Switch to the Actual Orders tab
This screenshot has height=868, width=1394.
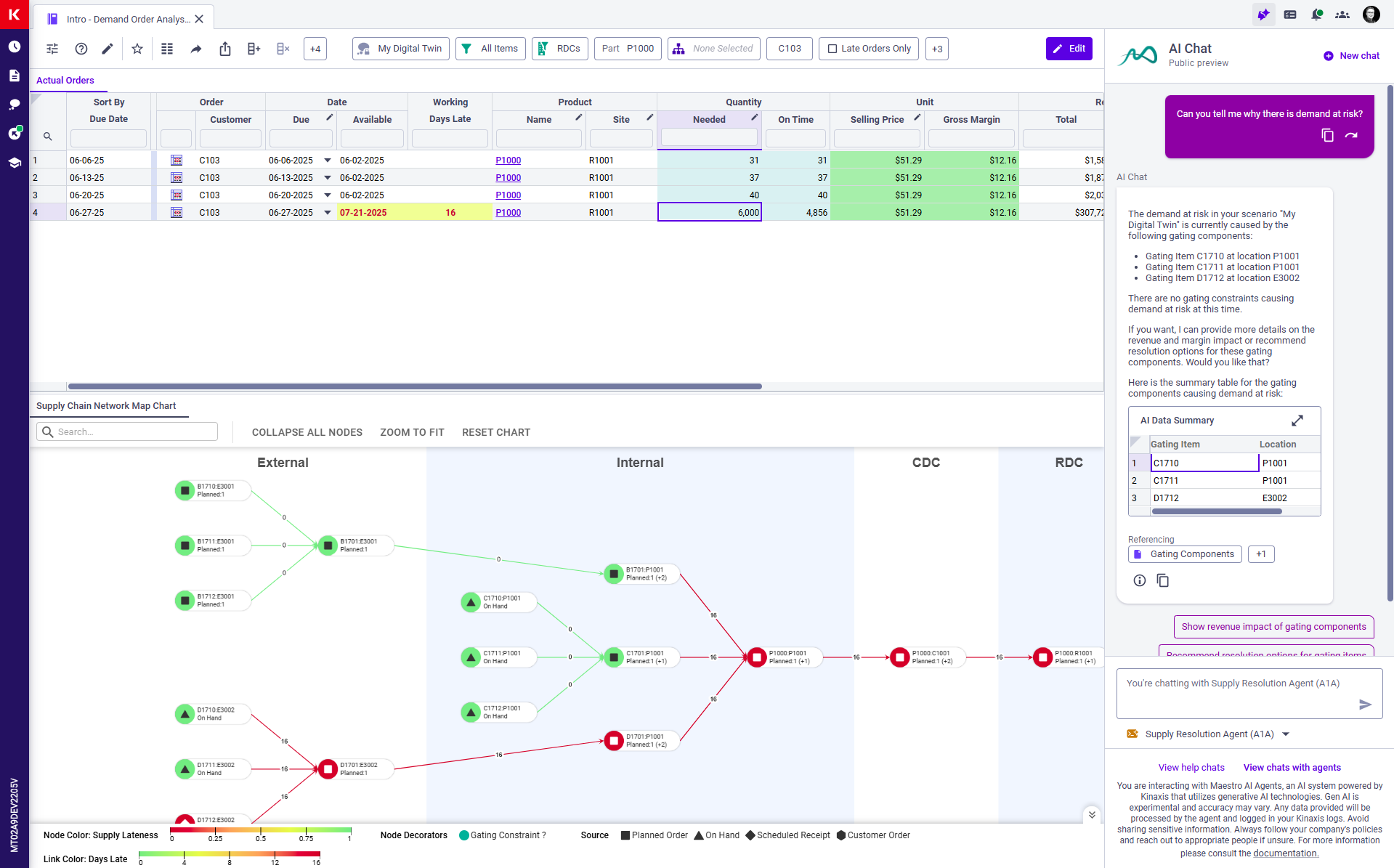coord(65,81)
